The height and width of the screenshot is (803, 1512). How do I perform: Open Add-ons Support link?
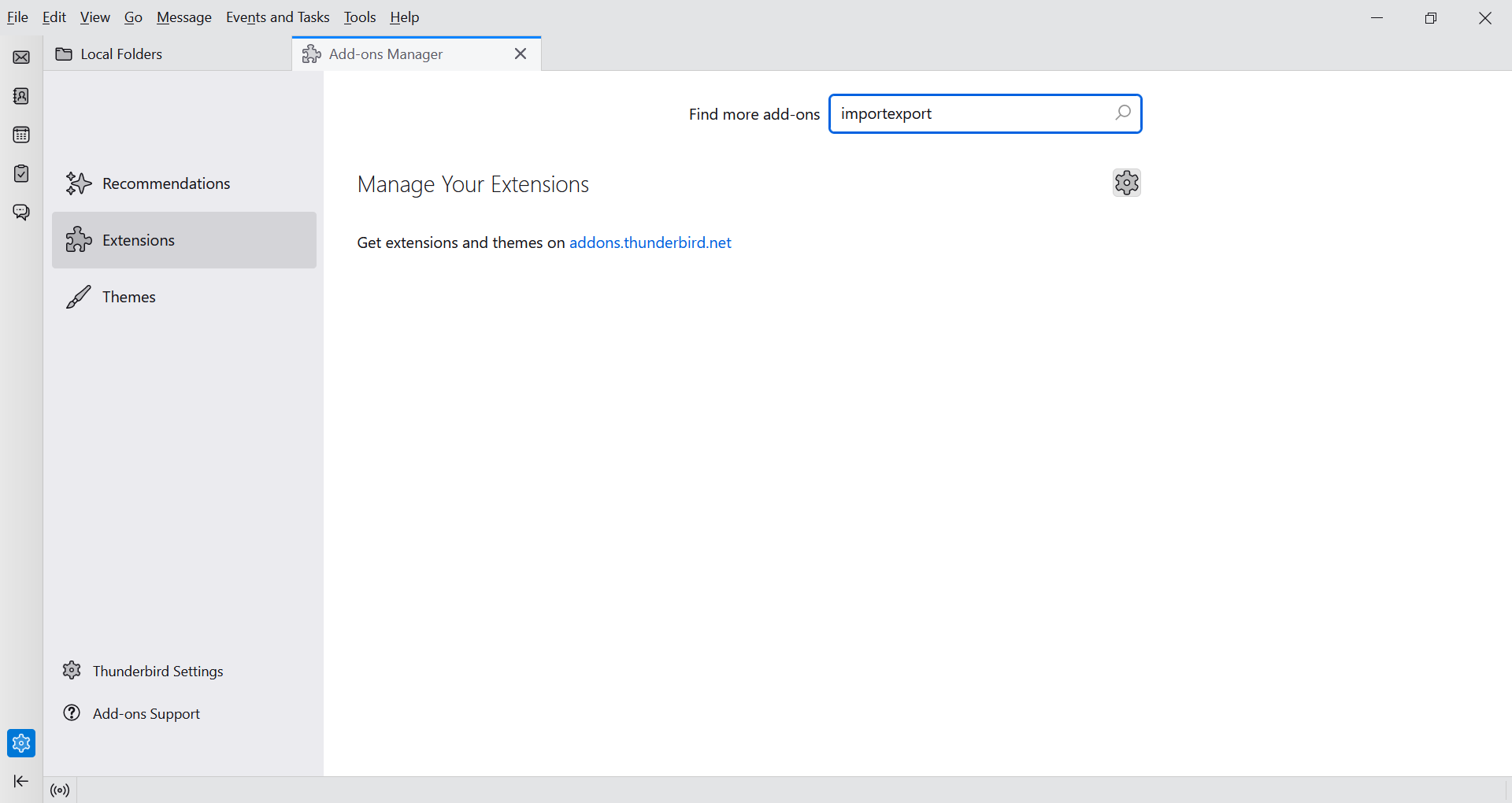(x=132, y=713)
